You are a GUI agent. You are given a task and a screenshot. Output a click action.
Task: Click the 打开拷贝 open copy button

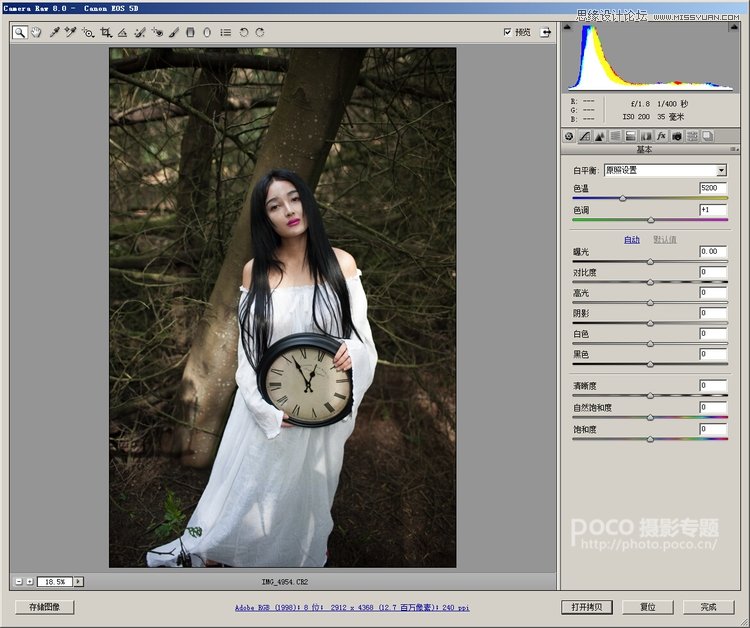587,607
